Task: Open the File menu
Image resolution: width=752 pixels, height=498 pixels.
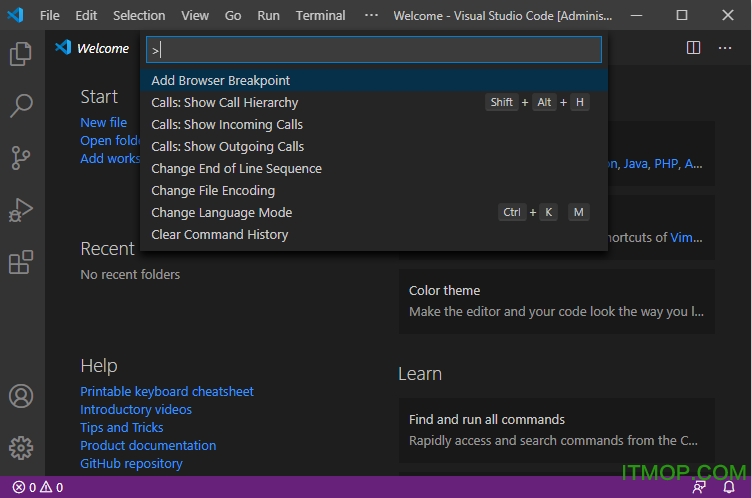Action: click(x=50, y=15)
